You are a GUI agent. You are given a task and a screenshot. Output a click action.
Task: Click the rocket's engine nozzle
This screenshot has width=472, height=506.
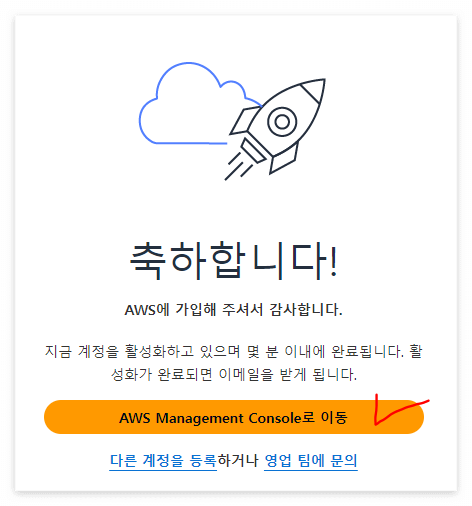coord(253,151)
